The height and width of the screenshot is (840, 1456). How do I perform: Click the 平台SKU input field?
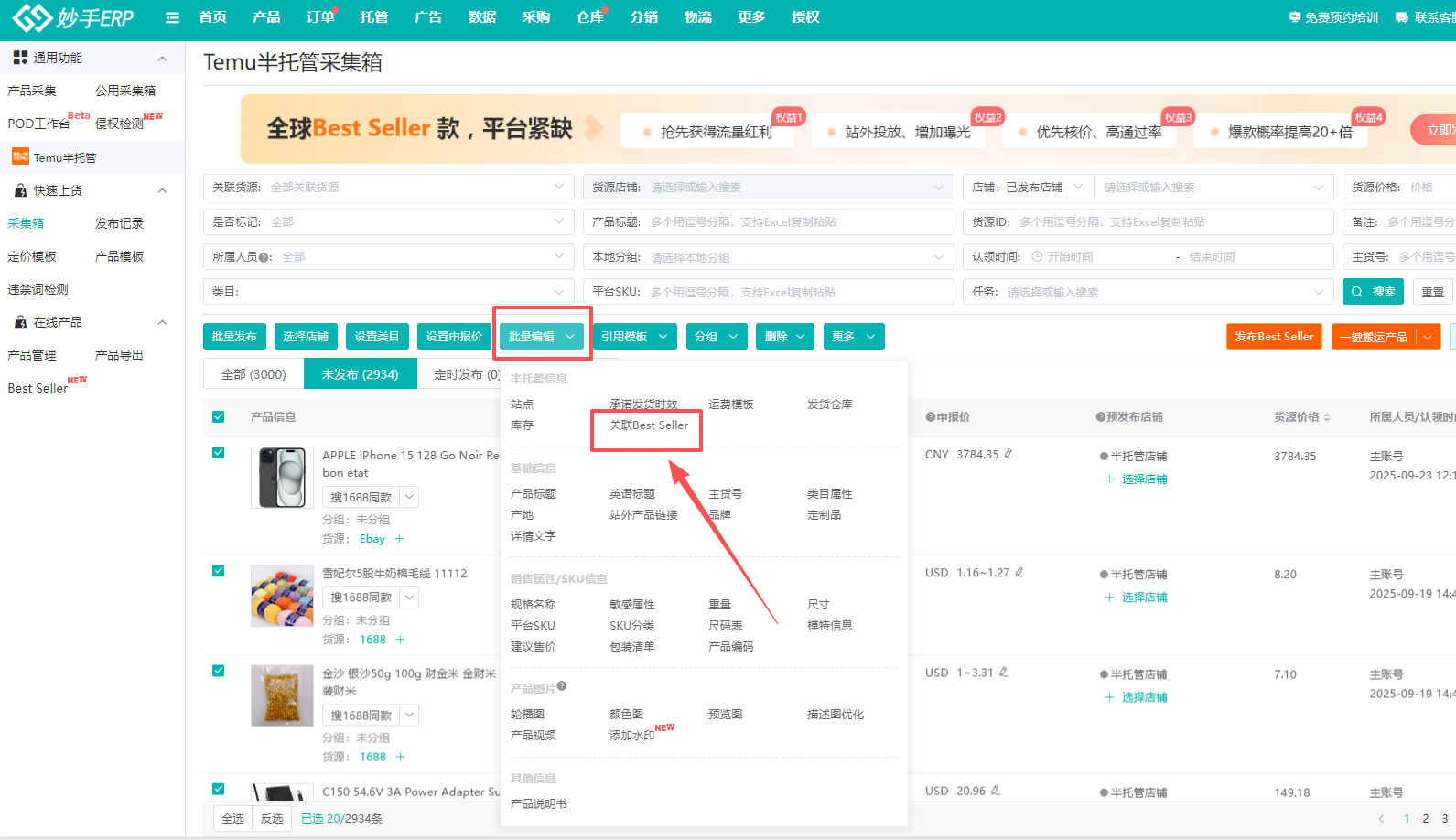pyautogui.click(x=768, y=292)
